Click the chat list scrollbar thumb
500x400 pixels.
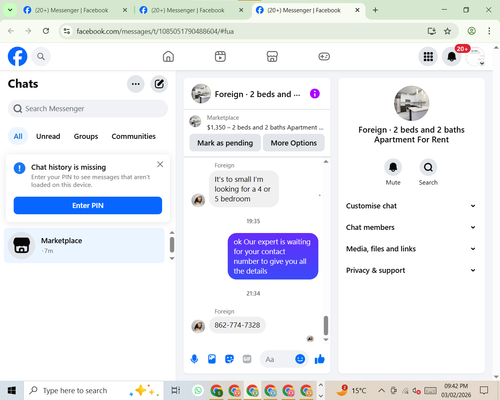[172, 245]
